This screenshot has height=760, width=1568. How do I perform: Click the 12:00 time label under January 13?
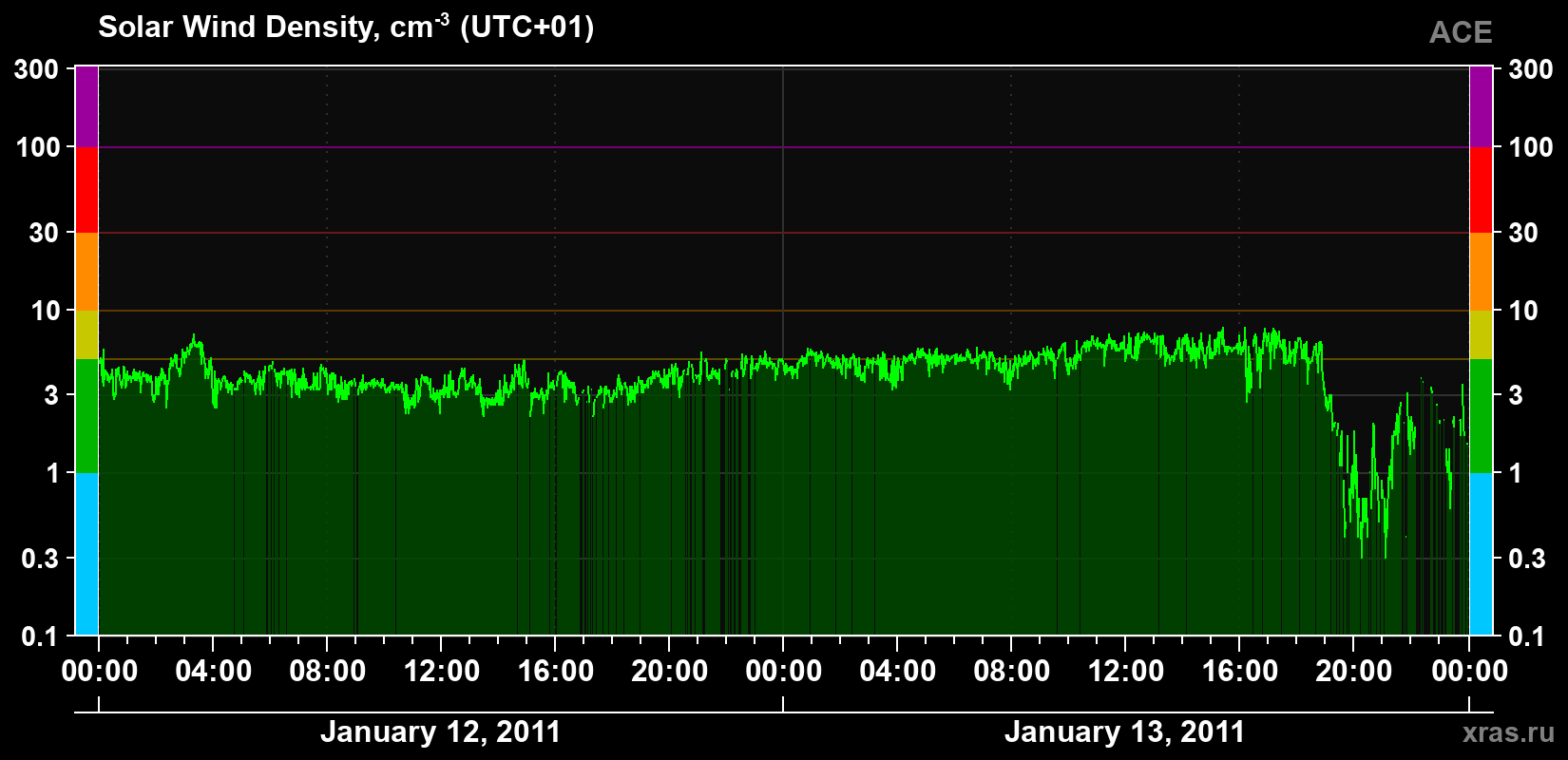pyautogui.click(x=1126, y=672)
